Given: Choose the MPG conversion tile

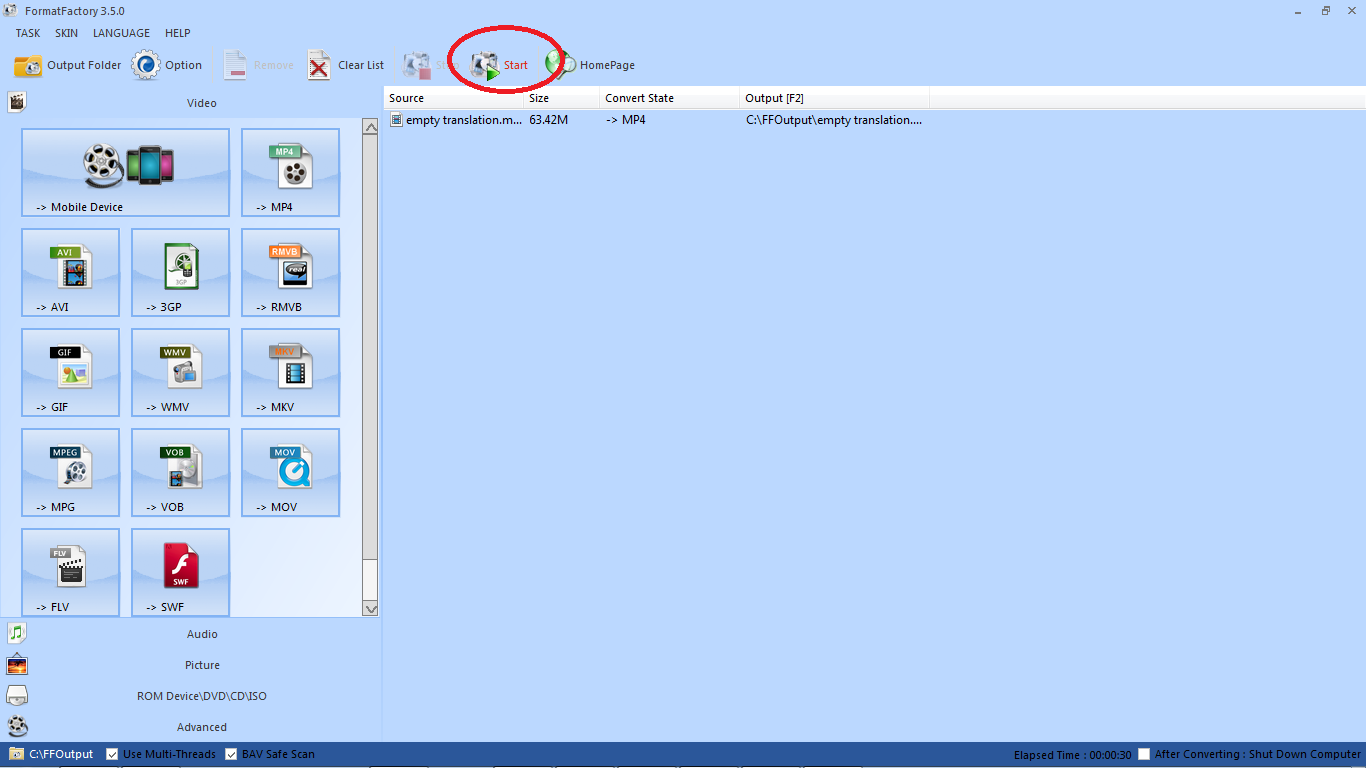Looking at the screenshot, I should pyautogui.click(x=70, y=472).
